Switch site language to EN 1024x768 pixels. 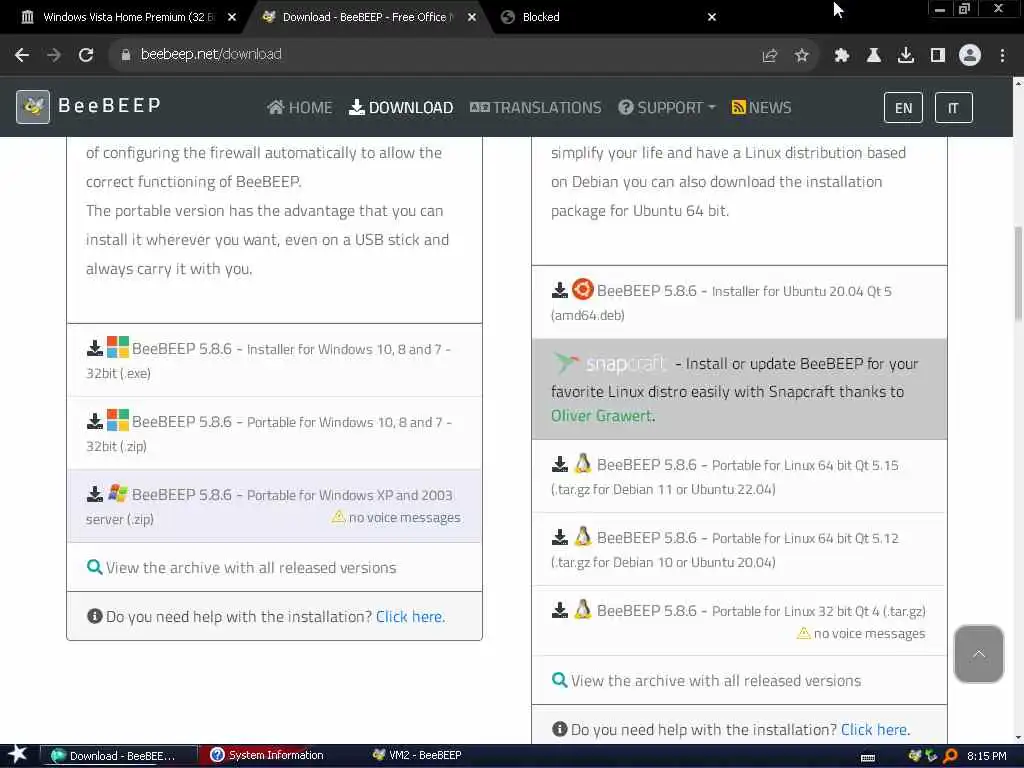click(x=903, y=108)
